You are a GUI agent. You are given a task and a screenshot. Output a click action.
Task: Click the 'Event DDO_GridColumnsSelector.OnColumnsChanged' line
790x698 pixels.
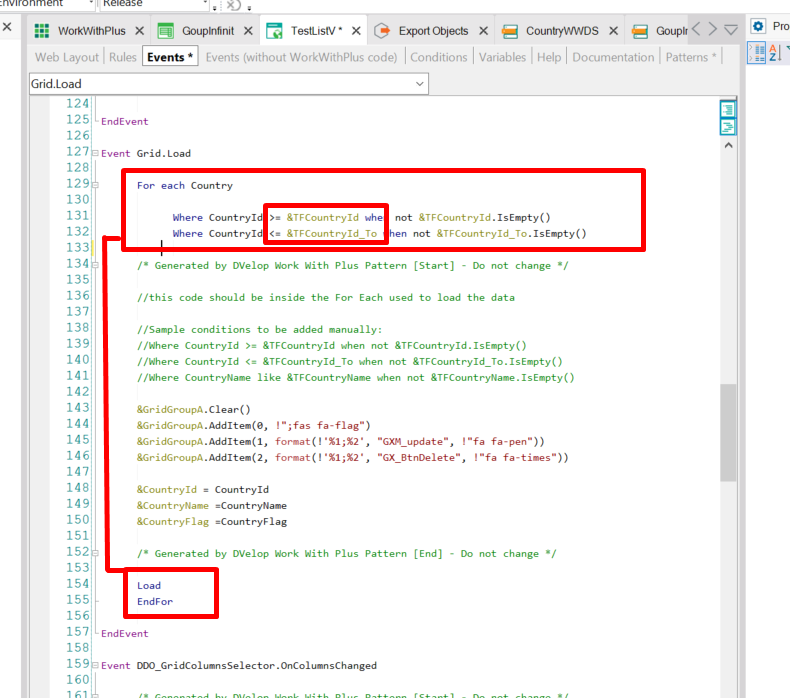tap(239, 665)
